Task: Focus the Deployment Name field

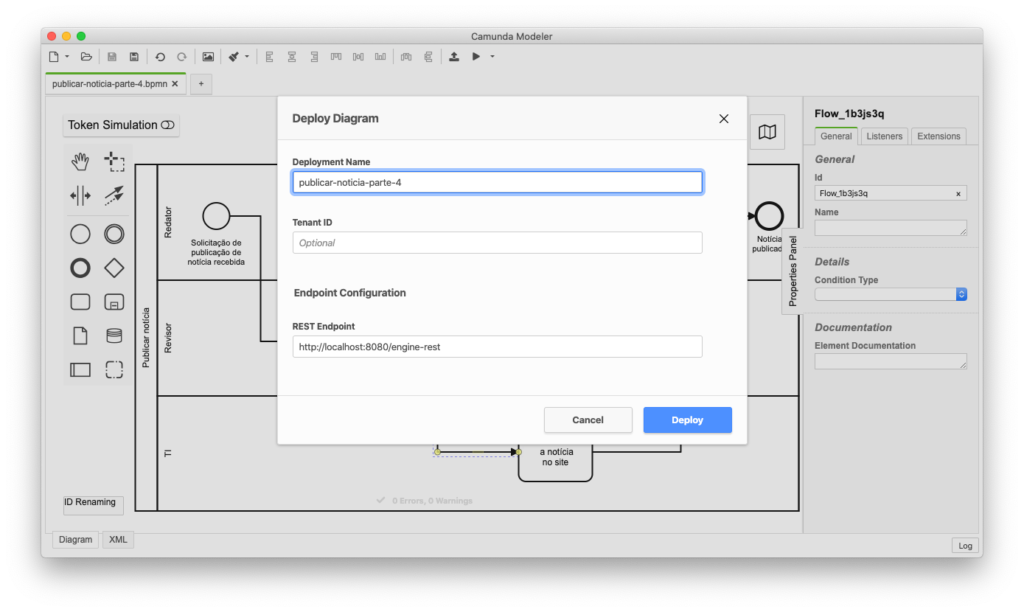Action: [497, 182]
